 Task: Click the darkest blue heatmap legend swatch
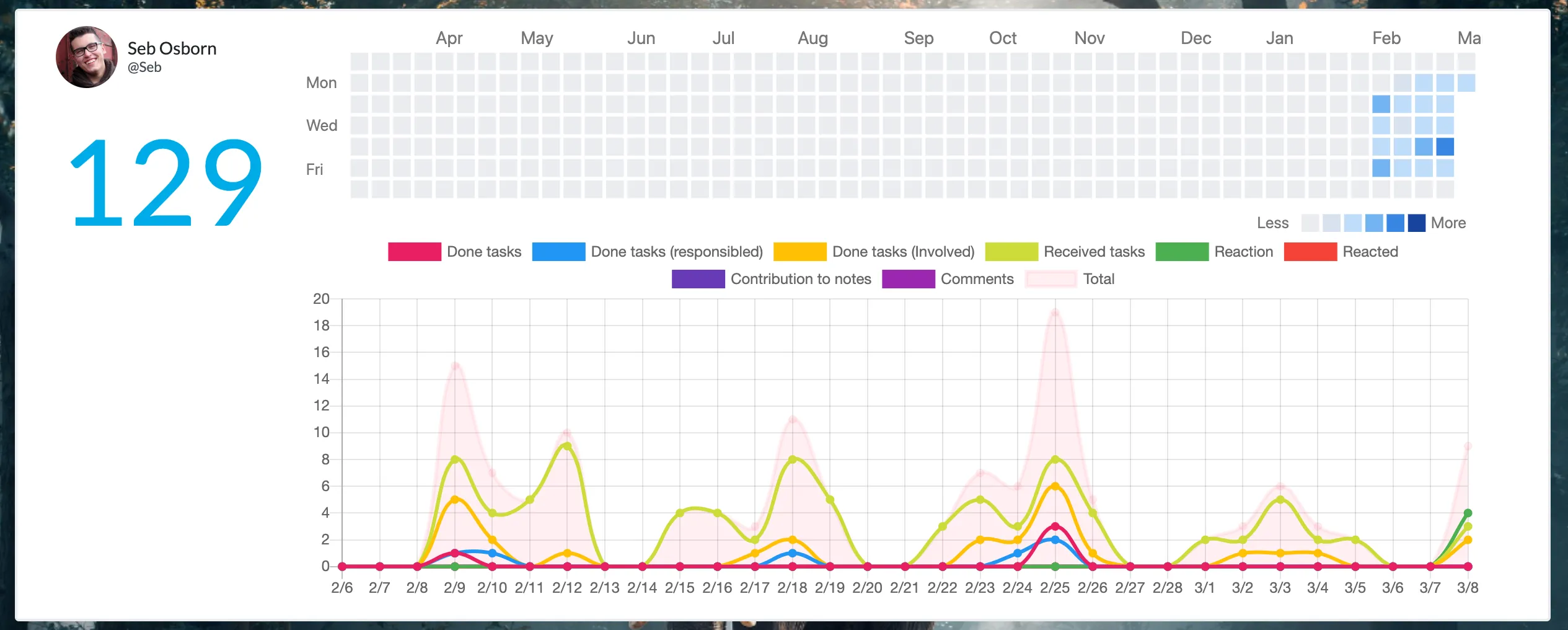1417,223
